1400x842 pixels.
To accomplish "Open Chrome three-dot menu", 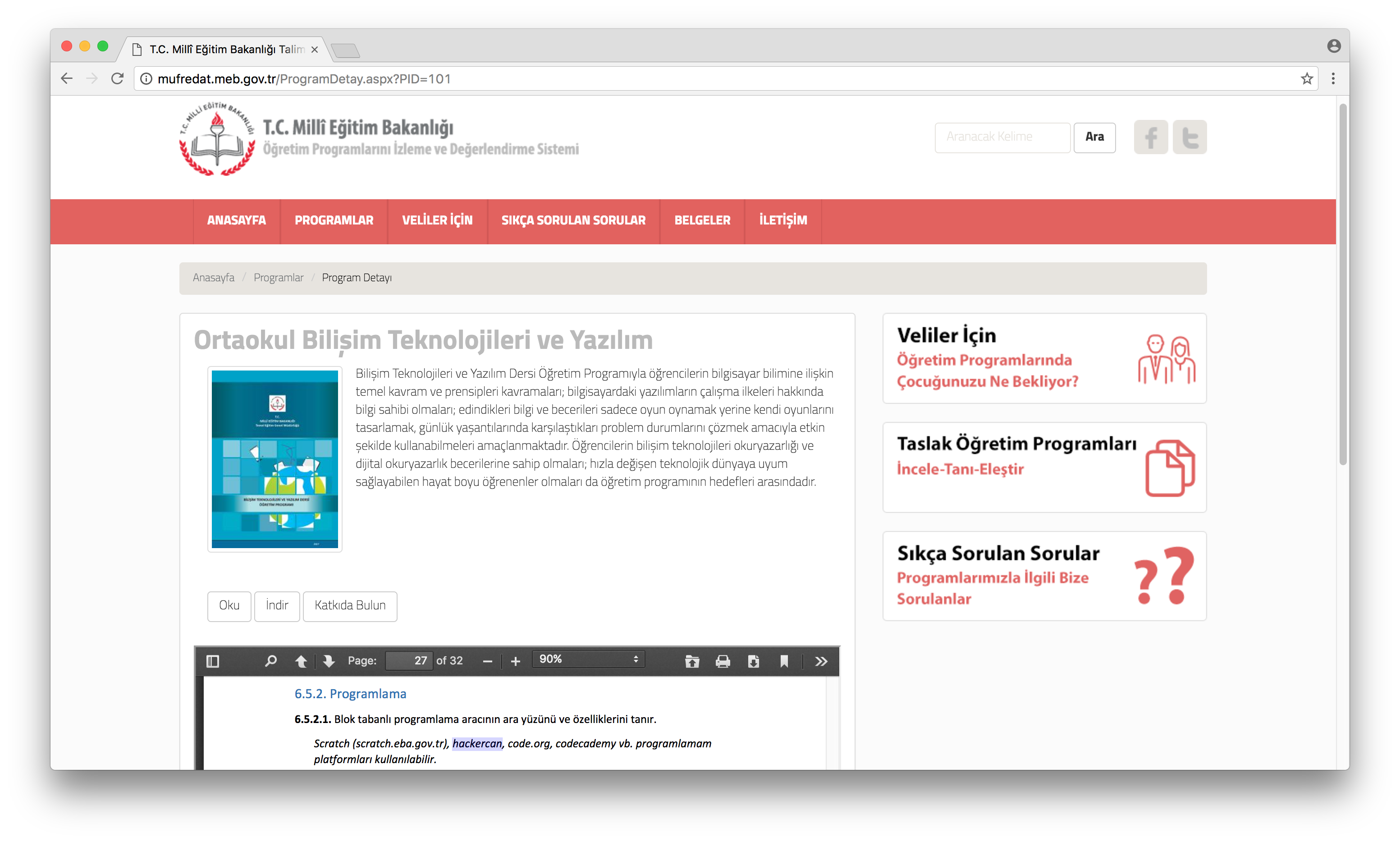I will (x=1333, y=78).
